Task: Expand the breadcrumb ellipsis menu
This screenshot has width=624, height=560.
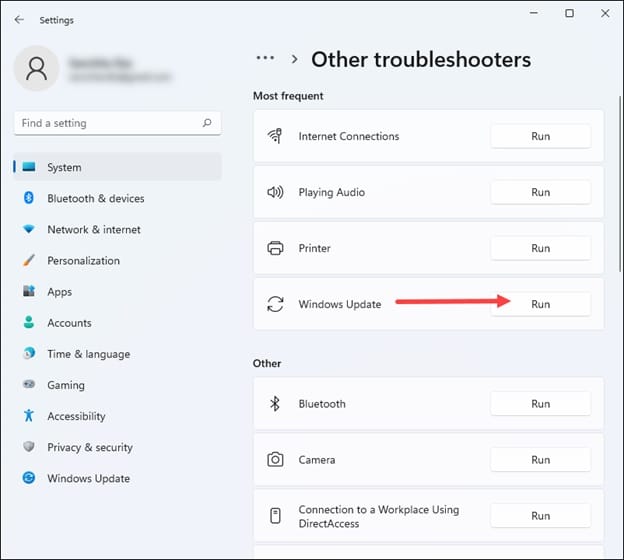Action: [x=265, y=58]
